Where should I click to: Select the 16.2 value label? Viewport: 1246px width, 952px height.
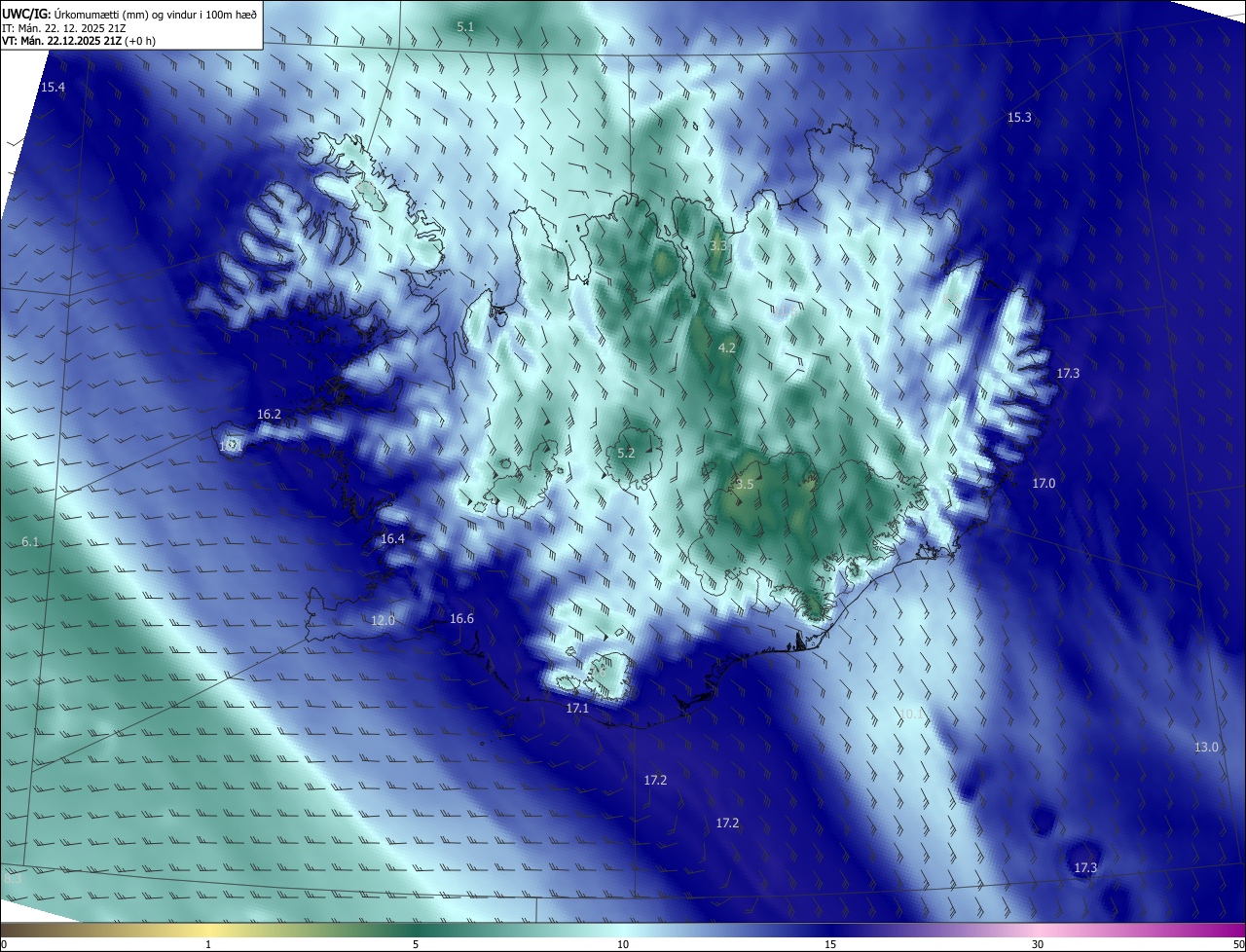(x=269, y=415)
